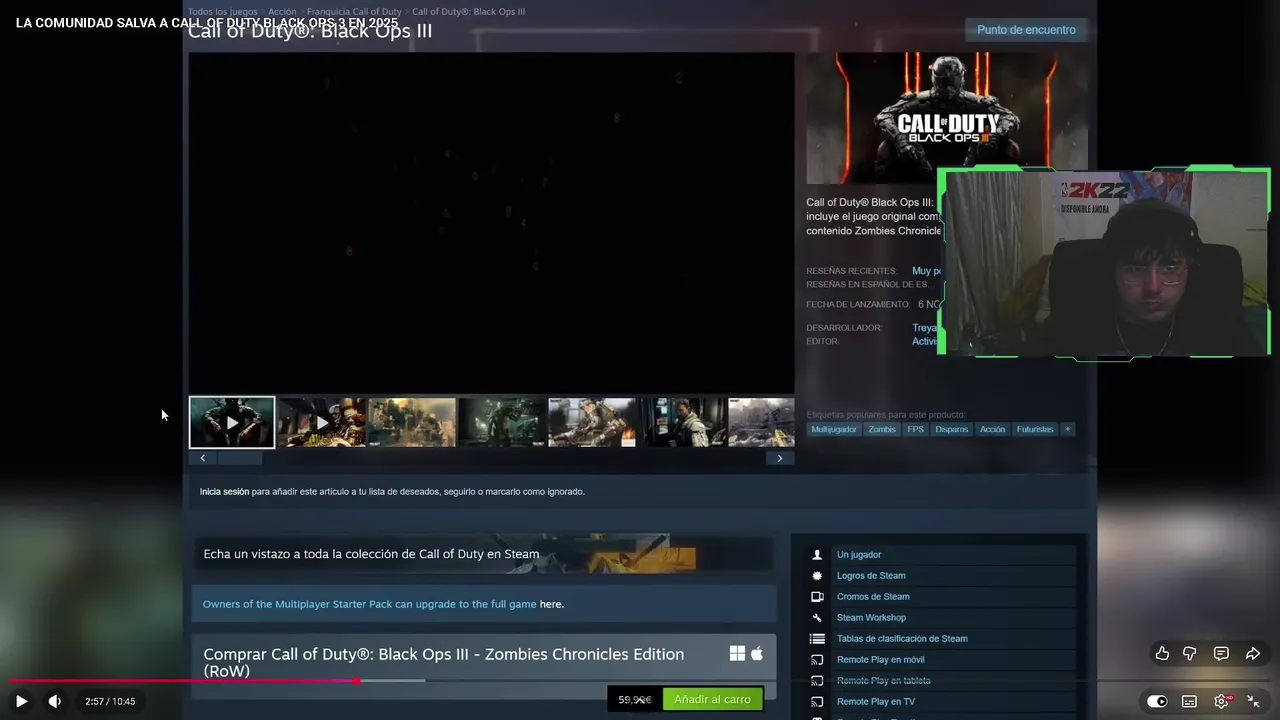This screenshot has width=1280, height=720.
Task: Open Remote Play en móvil link
Action: [880, 660]
